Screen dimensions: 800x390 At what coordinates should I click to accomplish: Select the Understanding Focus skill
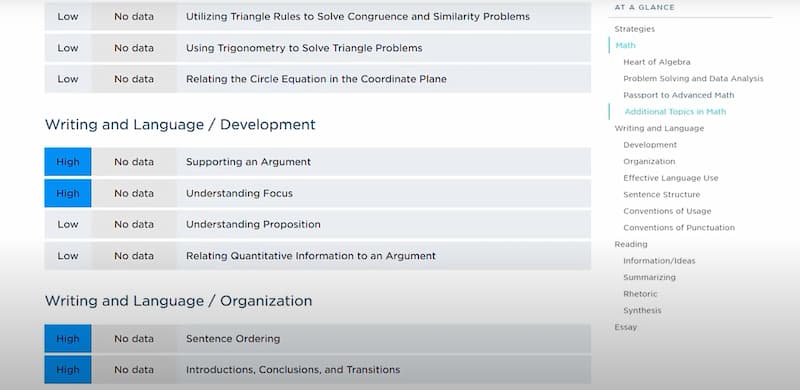click(317, 193)
